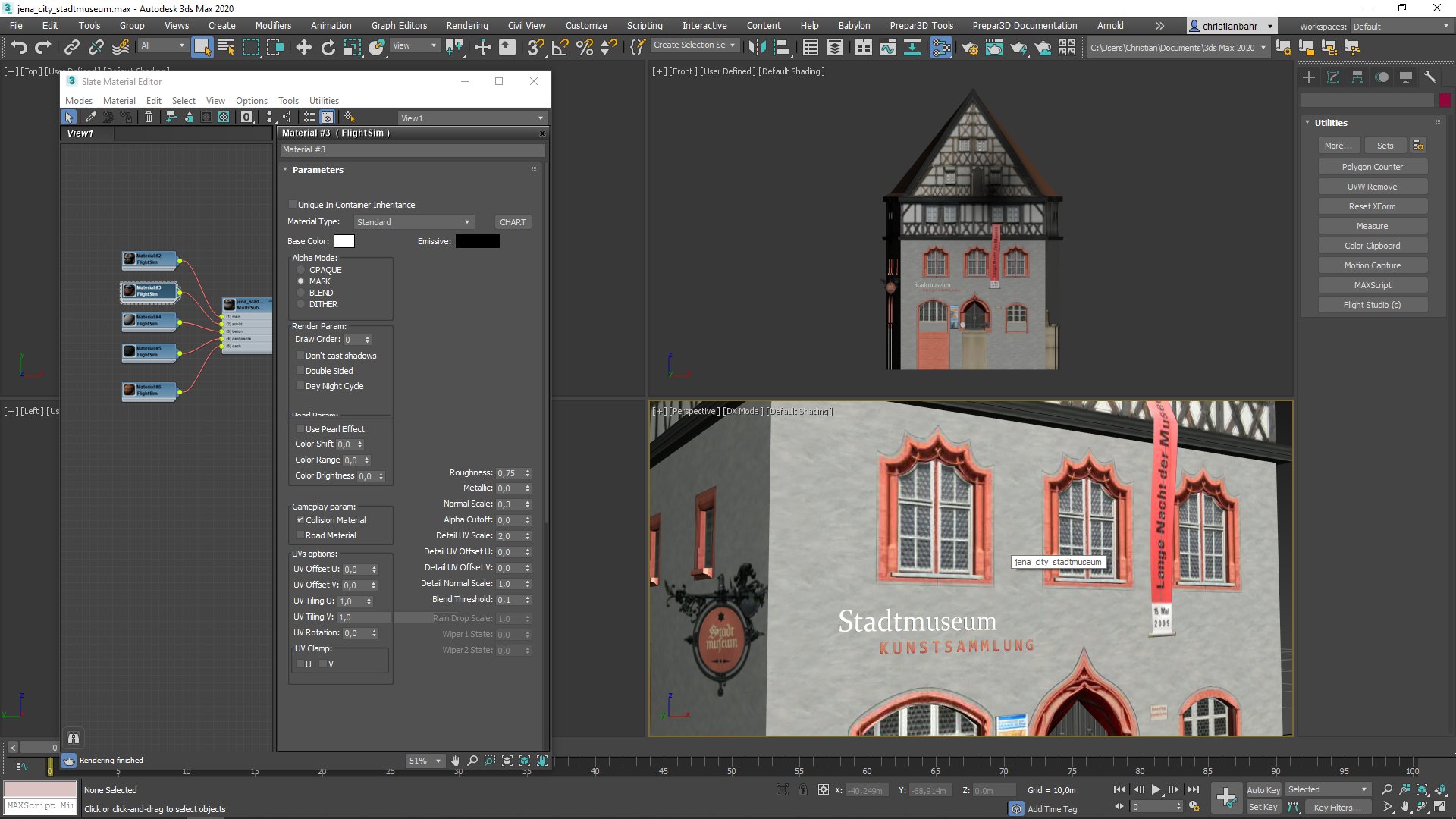Click the Collision Material checkbox toggle
Screen dimensions: 1456x819
point(299,520)
